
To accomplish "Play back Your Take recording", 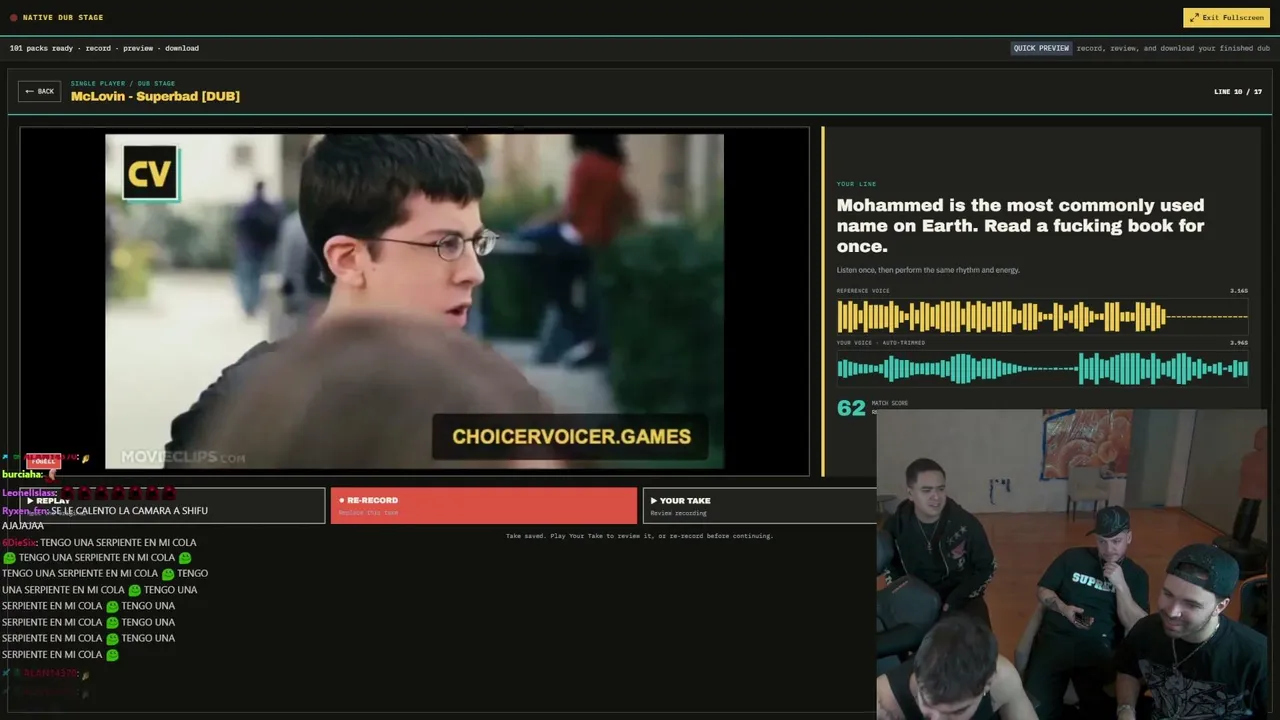I will coord(760,505).
